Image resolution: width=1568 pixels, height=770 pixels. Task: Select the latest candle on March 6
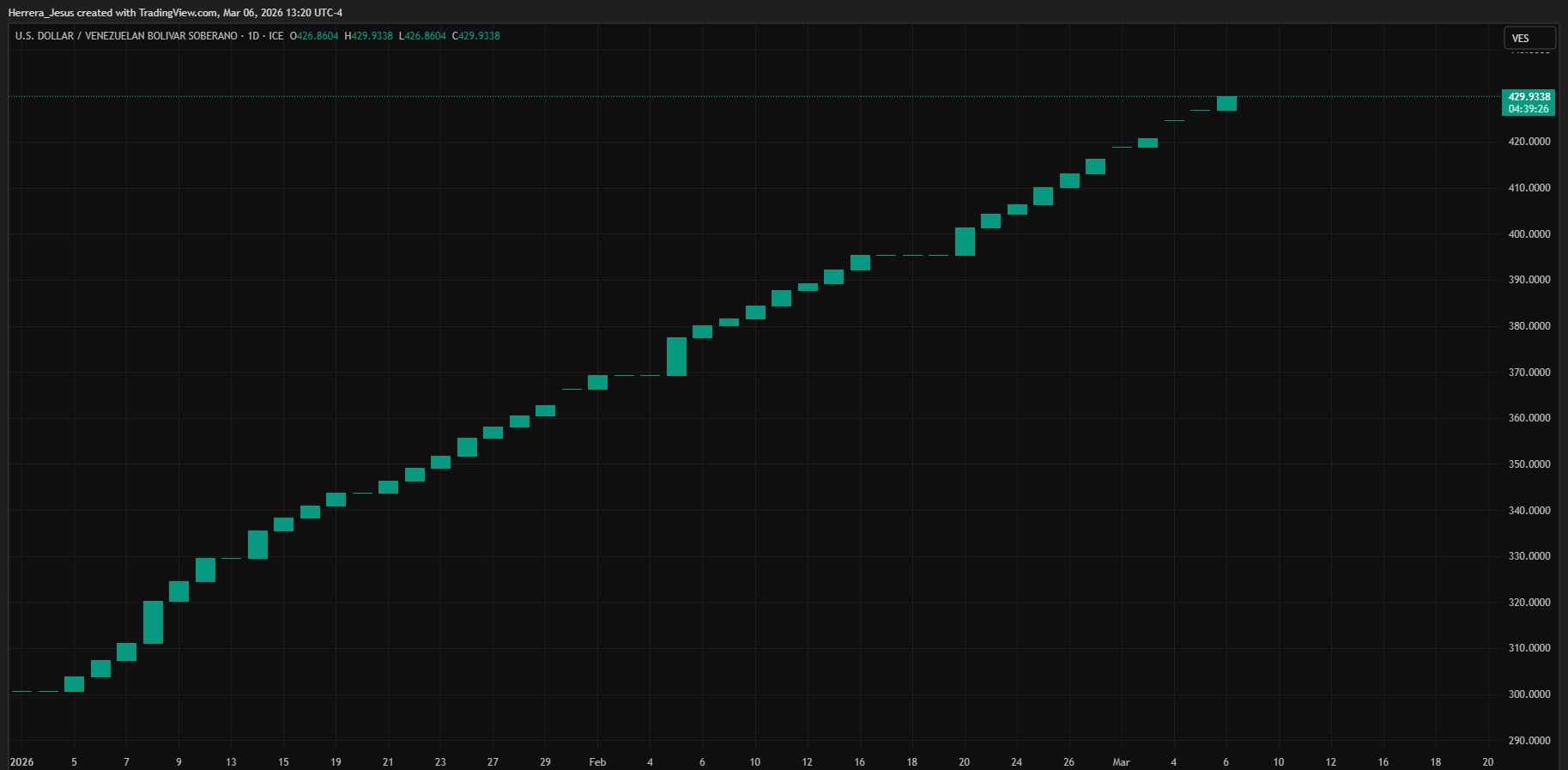pos(1226,103)
